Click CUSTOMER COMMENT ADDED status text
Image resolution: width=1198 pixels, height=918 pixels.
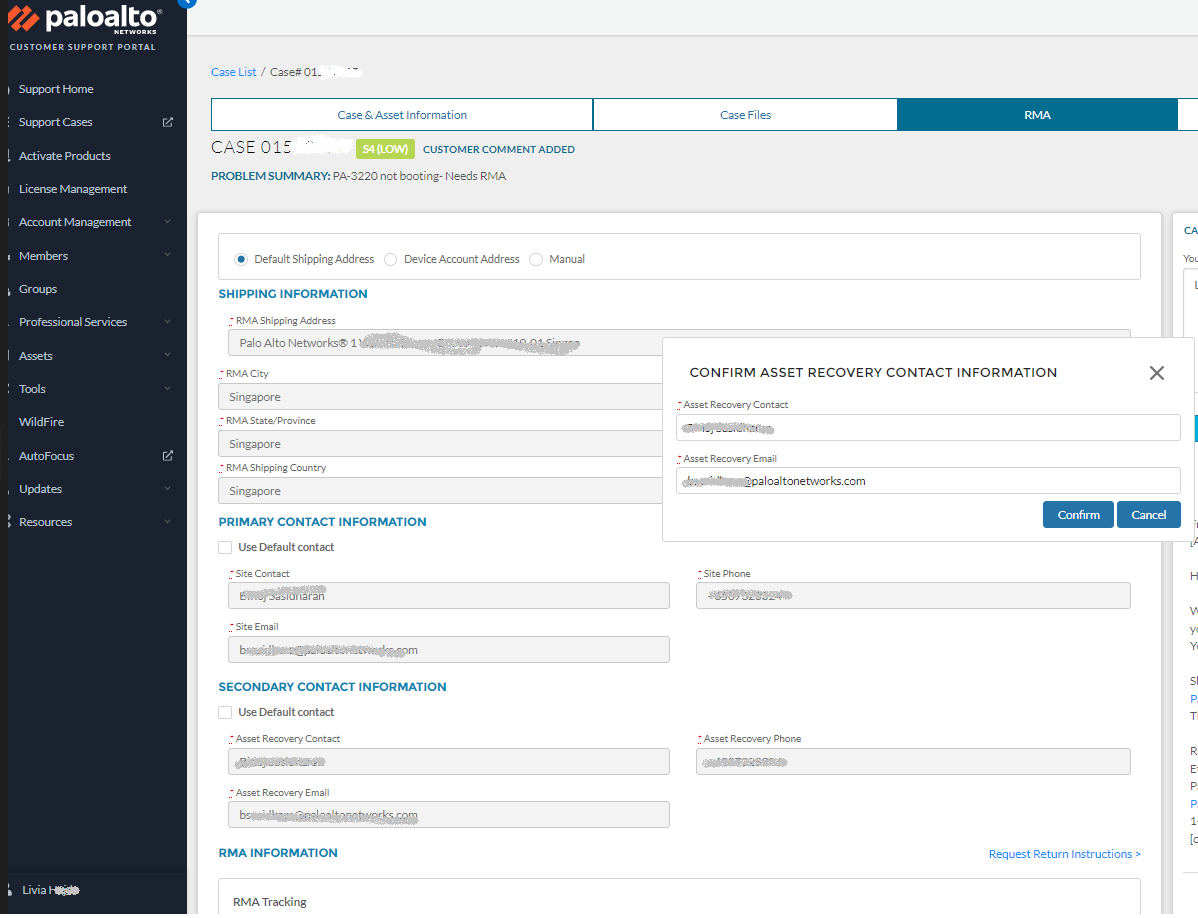pyautogui.click(x=499, y=150)
